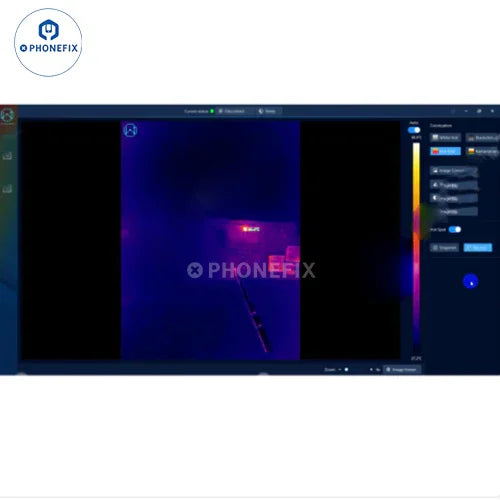Open the second sidebar panel icon

(x=7, y=156)
